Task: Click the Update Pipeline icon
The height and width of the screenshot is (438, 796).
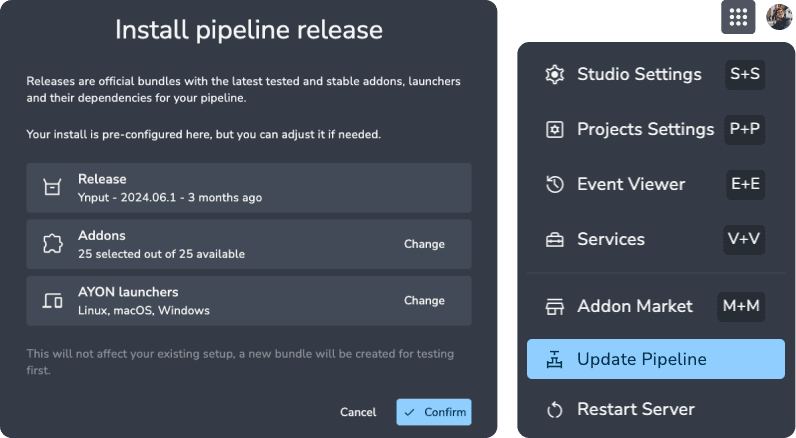Action: click(x=554, y=360)
